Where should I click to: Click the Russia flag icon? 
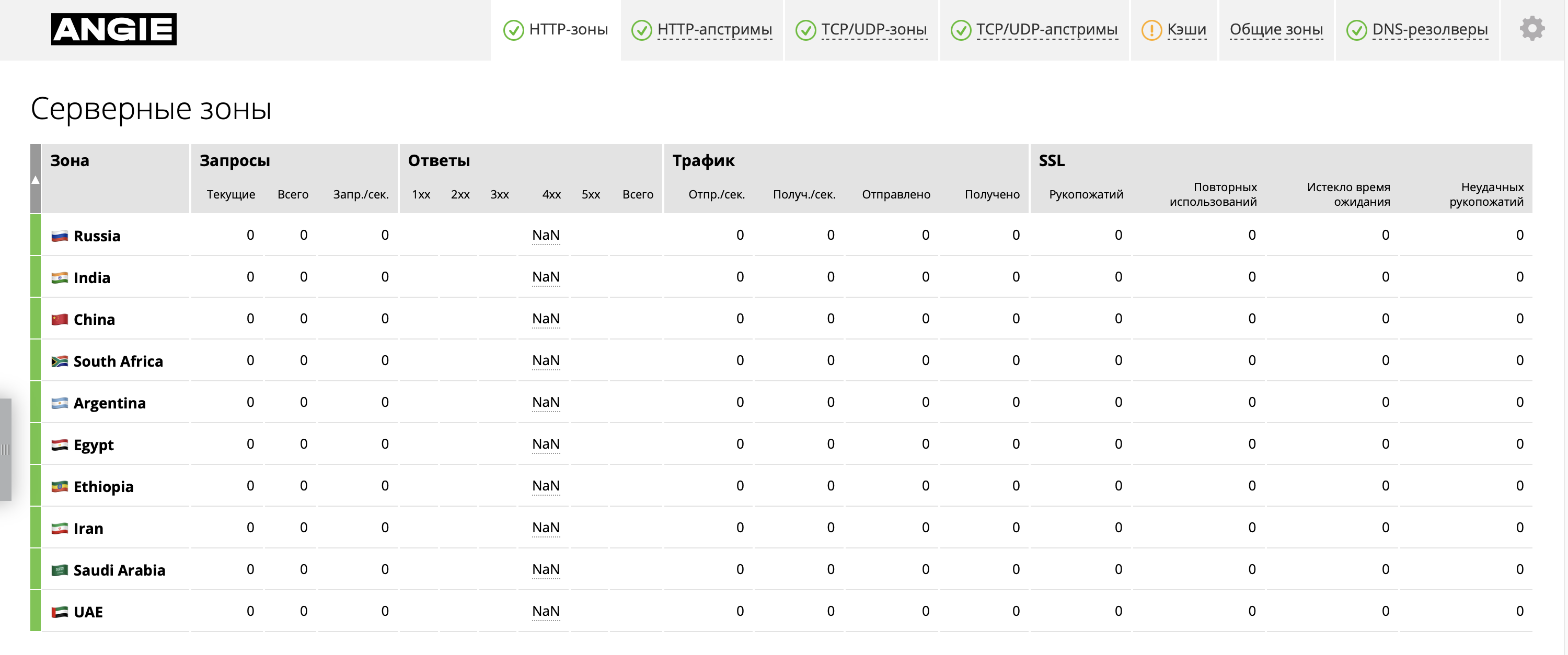pos(60,236)
